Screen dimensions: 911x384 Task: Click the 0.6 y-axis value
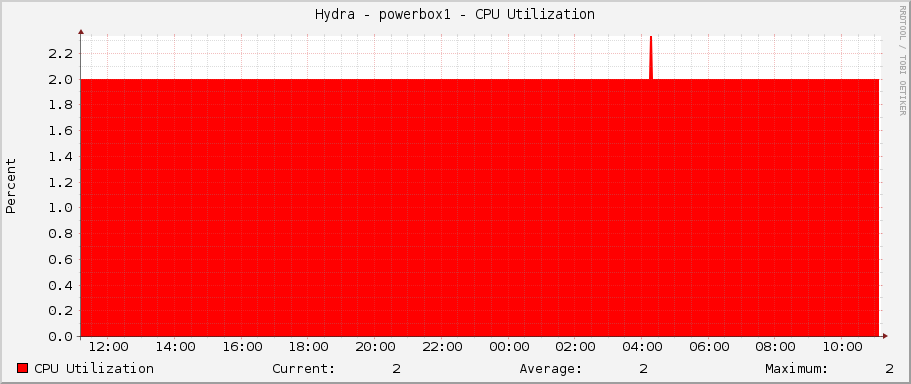pyautogui.click(x=60, y=259)
